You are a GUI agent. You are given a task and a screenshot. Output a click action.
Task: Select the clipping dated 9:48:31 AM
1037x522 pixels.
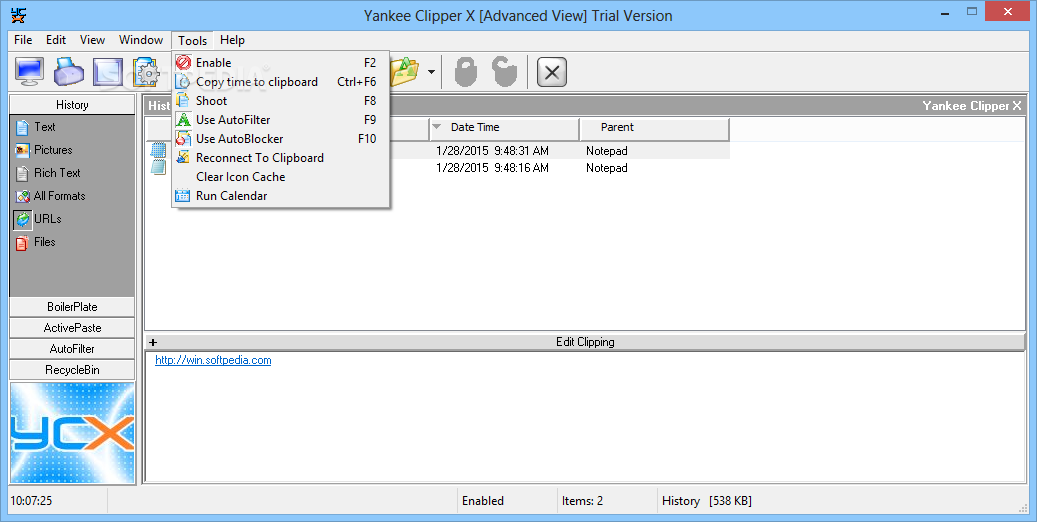pyautogui.click(x=437, y=151)
